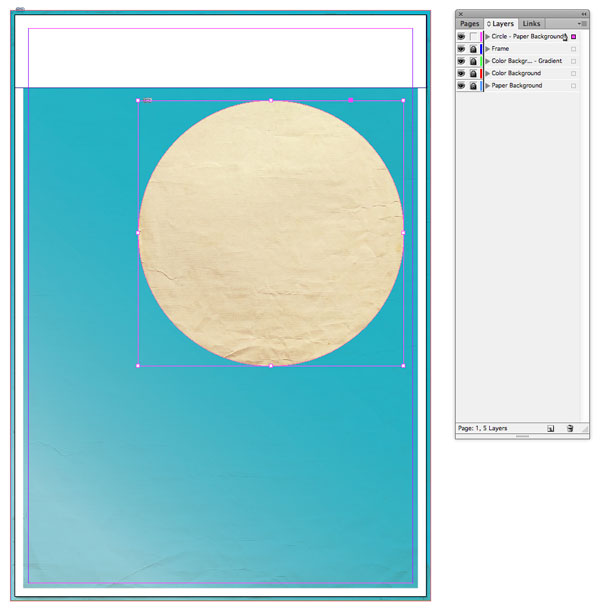The height and width of the screenshot is (612, 600).
Task: Expand the Frame layer contents
Action: tap(488, 49)
